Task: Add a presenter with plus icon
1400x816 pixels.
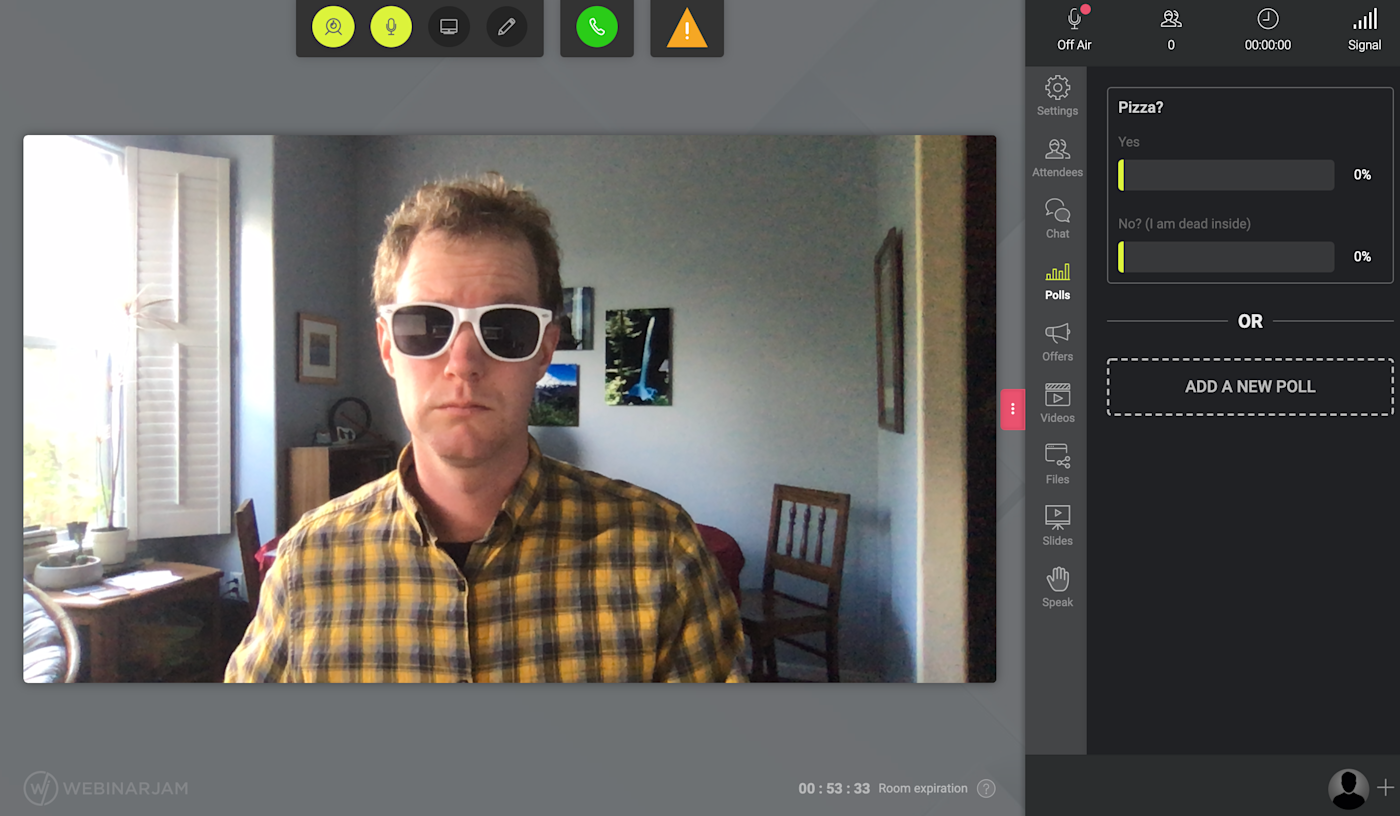Action: click(x=1385, y=788)
